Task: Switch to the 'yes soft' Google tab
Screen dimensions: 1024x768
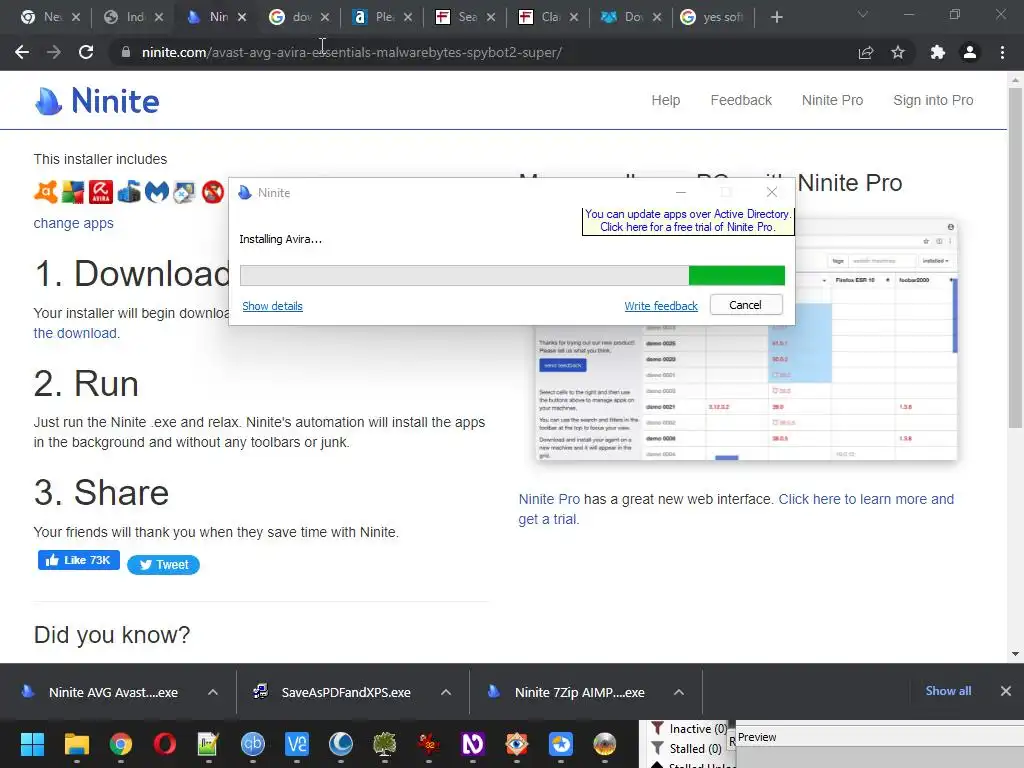Action: click(x=716, y=17)
